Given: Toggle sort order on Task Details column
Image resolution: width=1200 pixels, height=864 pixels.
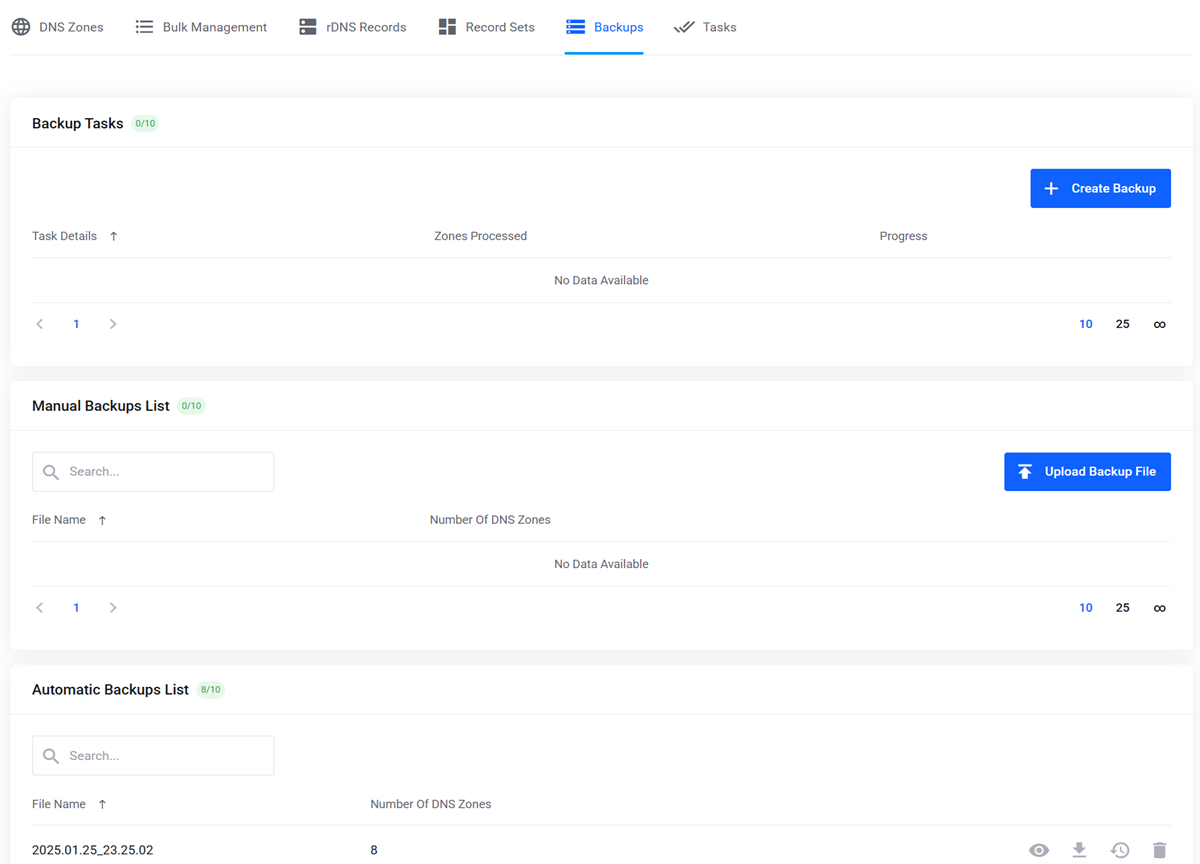Looking at the screenshot, I should pos(113,236).
